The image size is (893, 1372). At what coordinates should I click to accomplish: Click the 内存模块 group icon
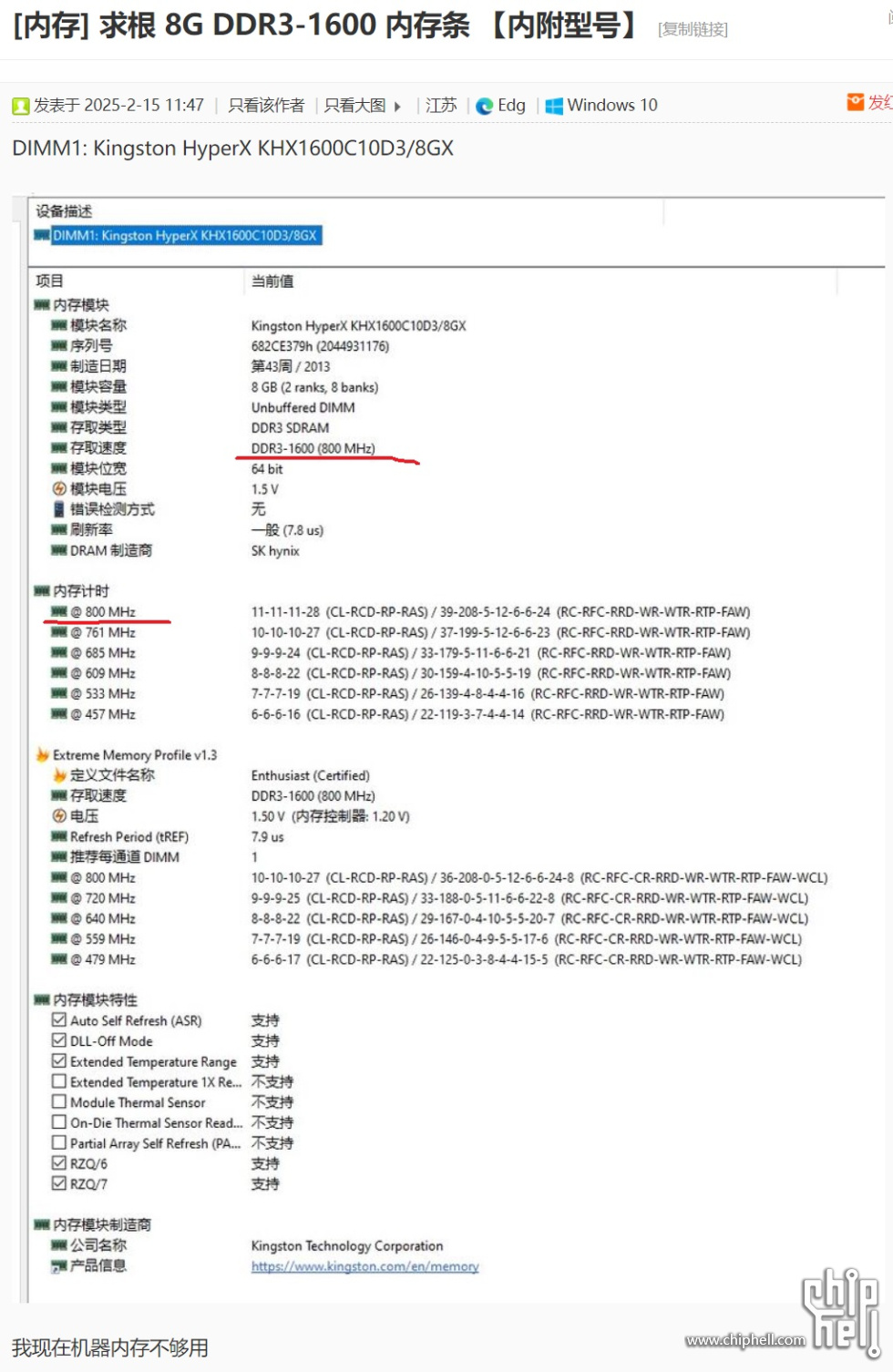[42, 305]
